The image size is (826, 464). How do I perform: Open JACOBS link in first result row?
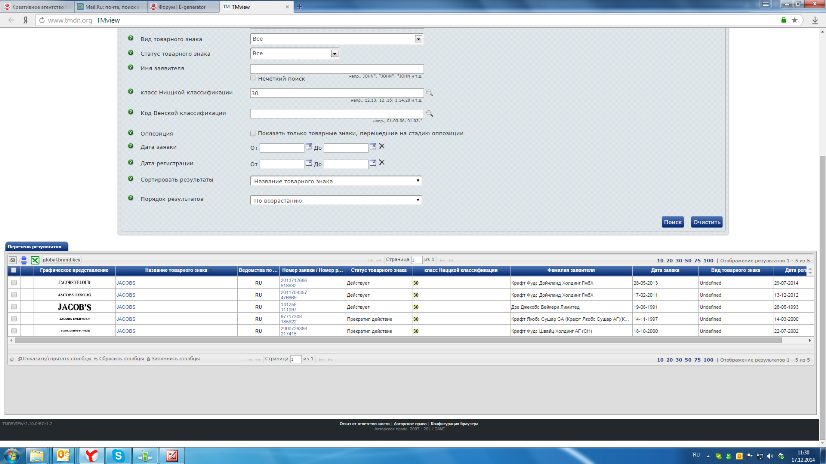click(126, 283)
